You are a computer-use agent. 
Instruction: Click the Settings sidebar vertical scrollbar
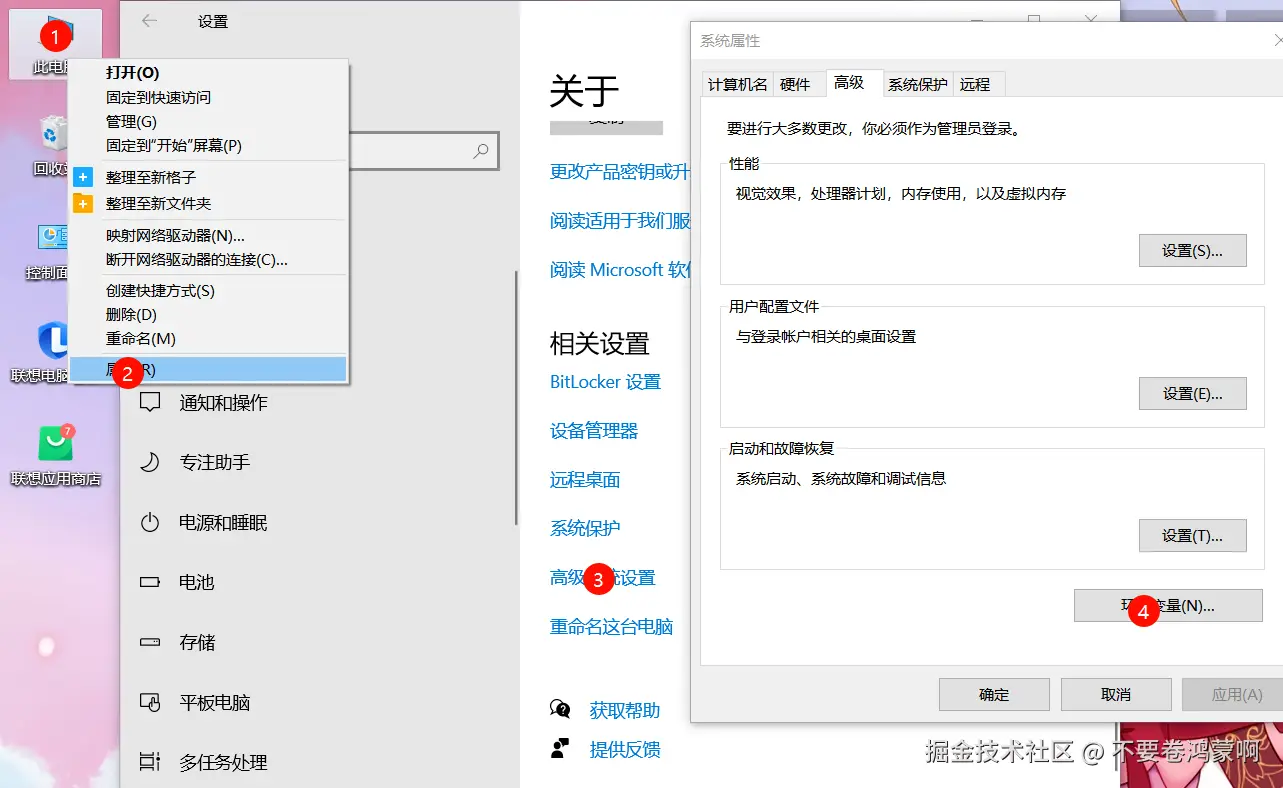[516, 397]
